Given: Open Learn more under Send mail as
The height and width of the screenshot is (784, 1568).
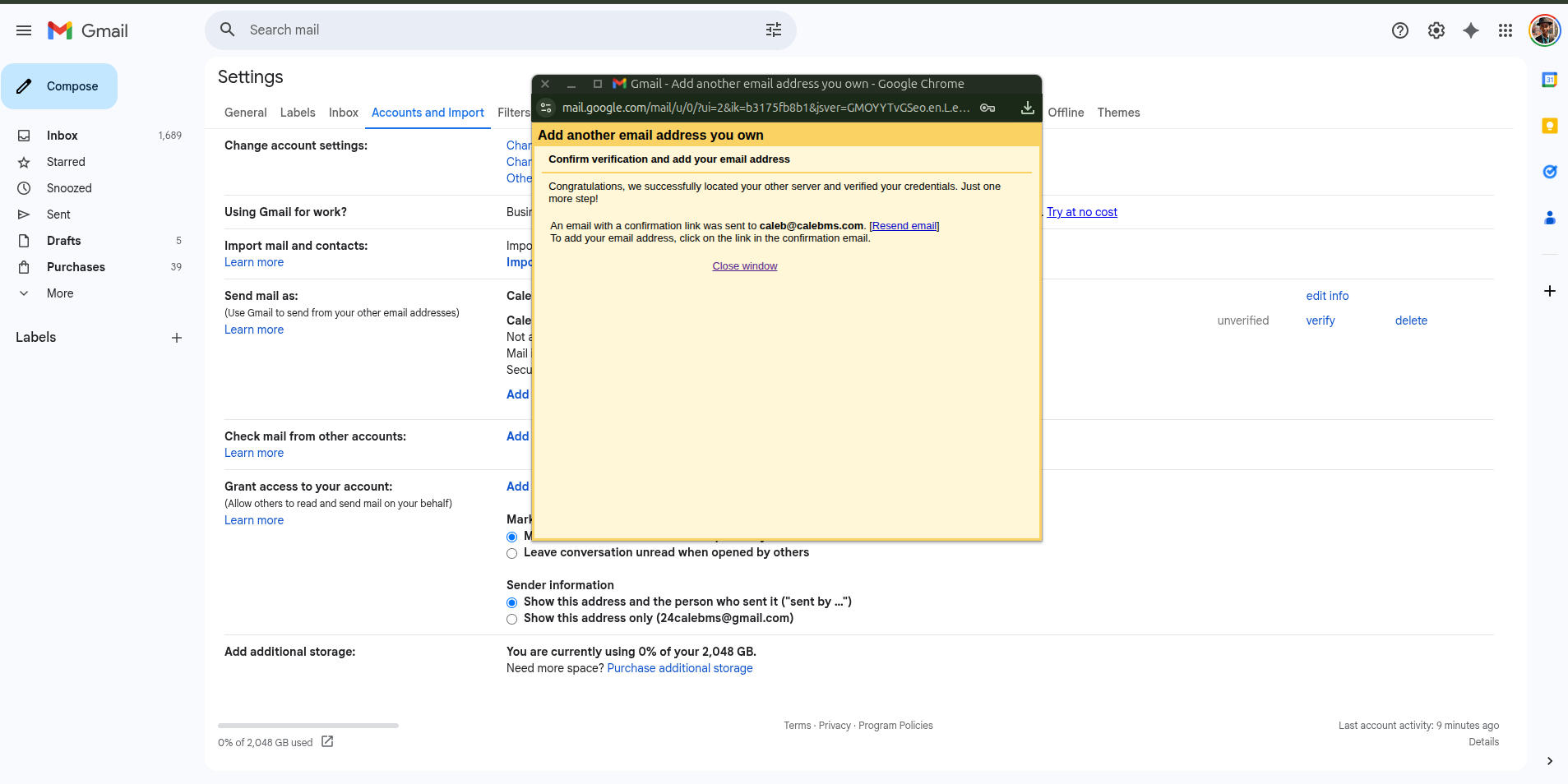Looking at the screenshot, I should tap(254, 330).
